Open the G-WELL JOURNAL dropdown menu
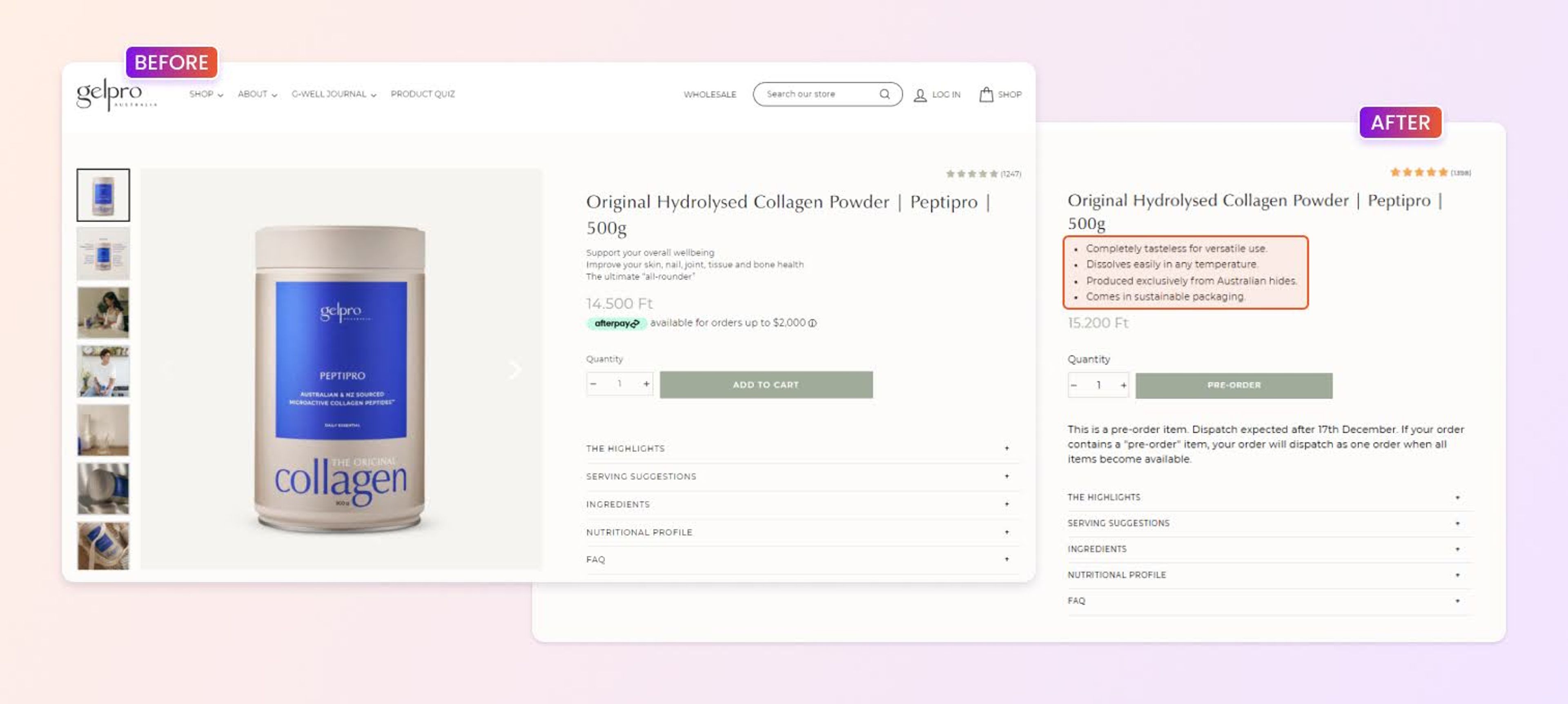 tap(334, 94)
